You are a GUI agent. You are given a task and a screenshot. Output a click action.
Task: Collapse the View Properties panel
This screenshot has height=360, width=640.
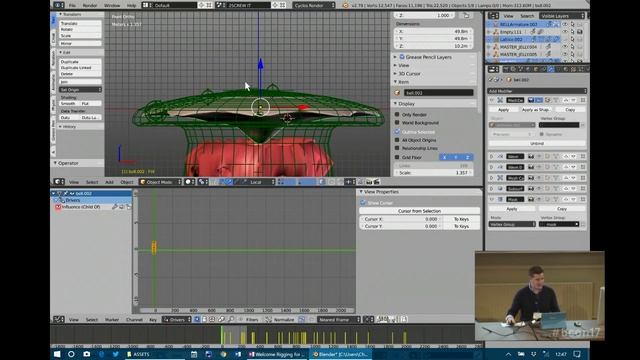point(419,192)
